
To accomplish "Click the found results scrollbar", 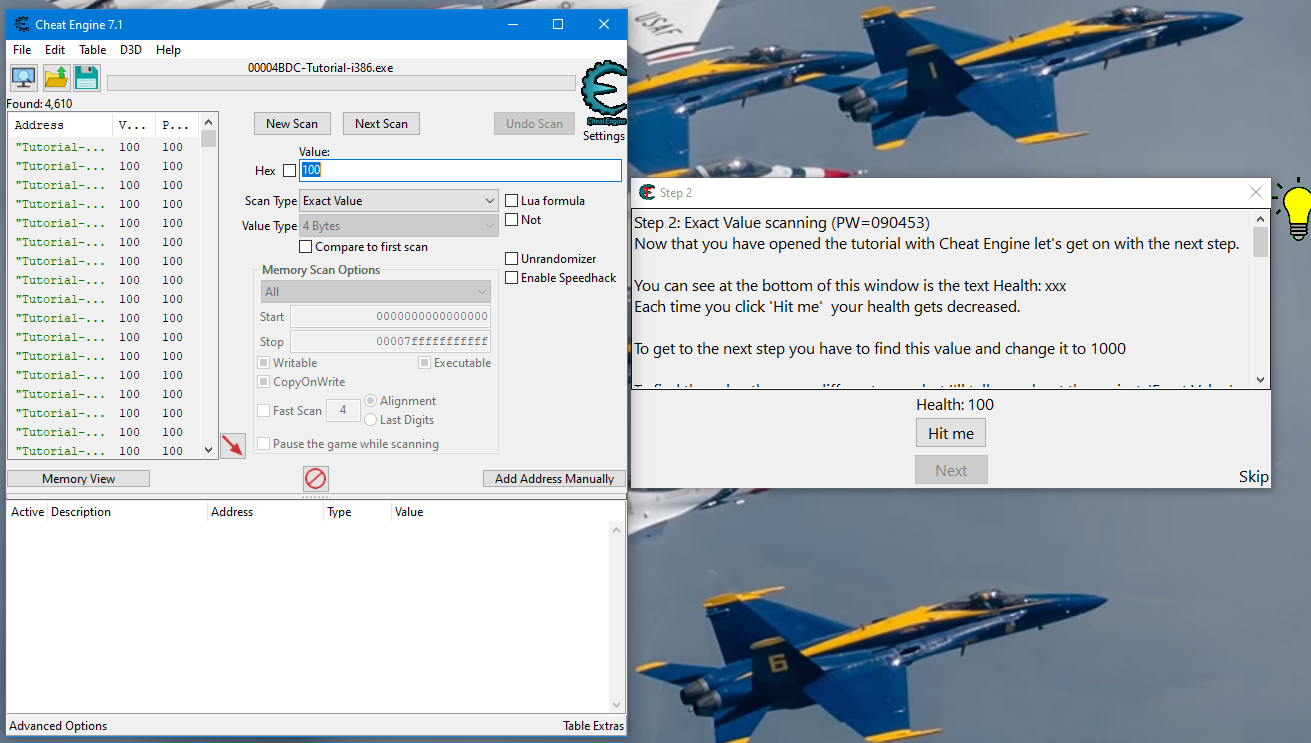I will pyautogui.click(x=208, y=140).
